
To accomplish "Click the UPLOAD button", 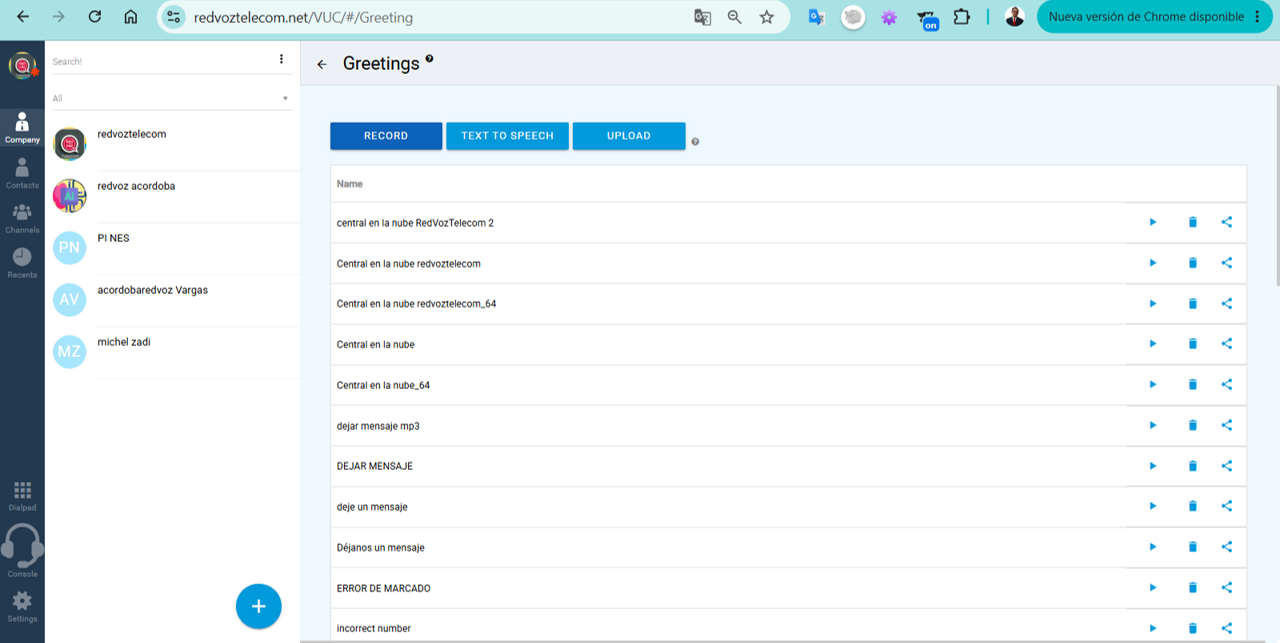I will tap(629, 136).
